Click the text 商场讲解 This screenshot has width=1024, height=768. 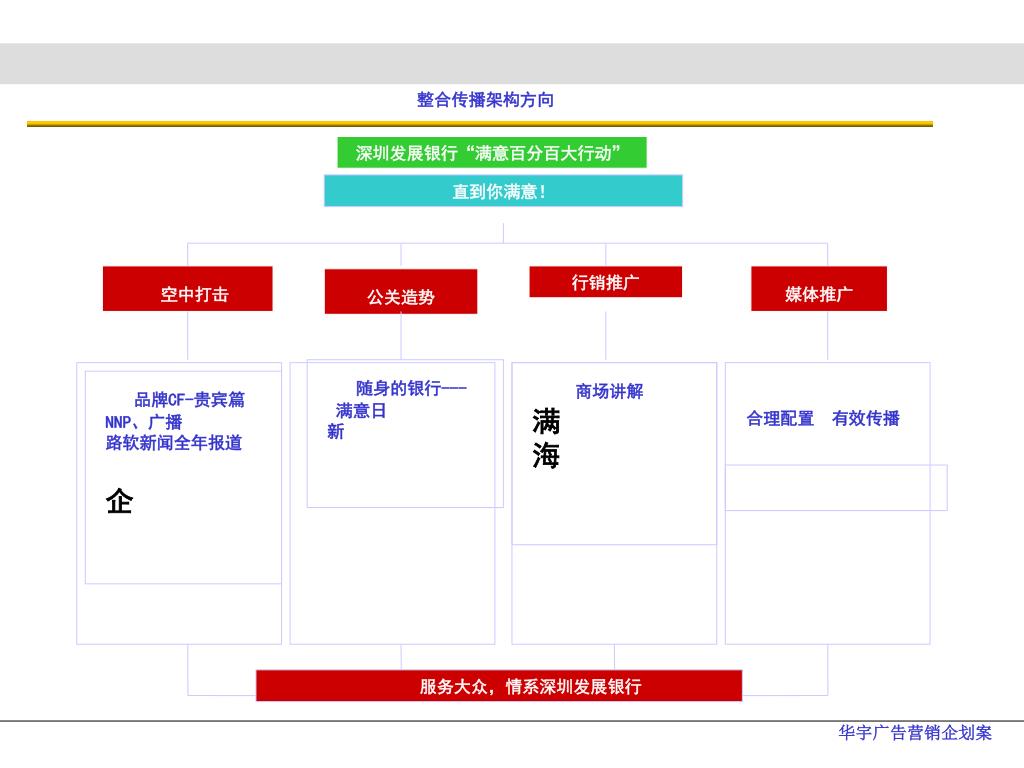tap(609, 391)
